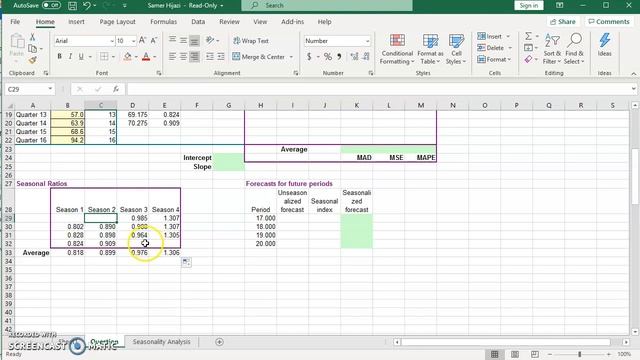Open Find & Select menu
640x360 pixels.
pyautogui.click(x=574, y=49)
